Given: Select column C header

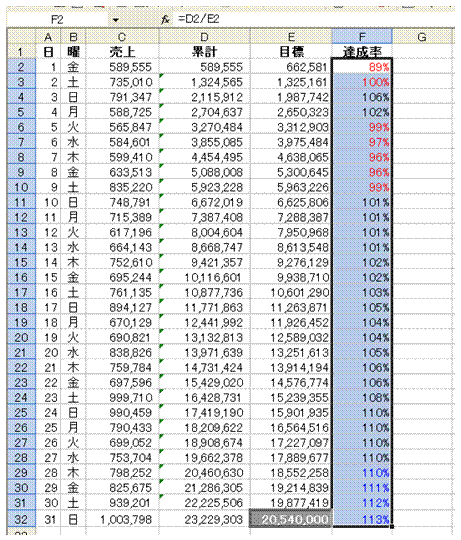Looking at the screenshot, I should [122, 37].
